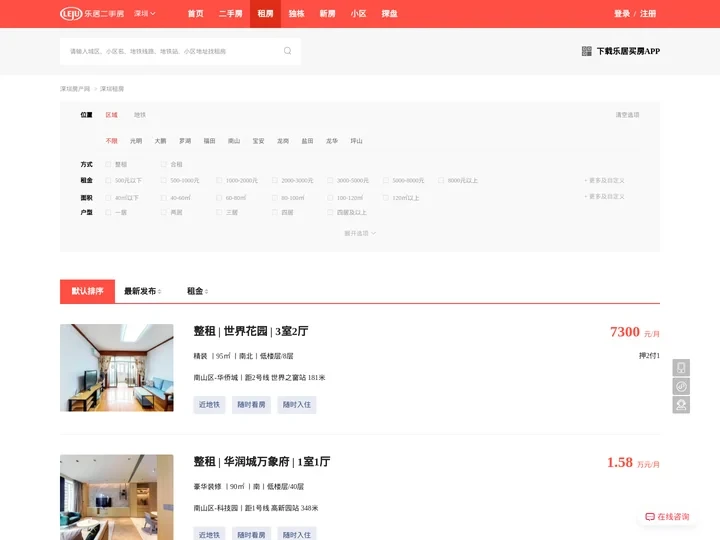Select the 四居及以上 layout checkbox
720x540 pixels.
330,212
